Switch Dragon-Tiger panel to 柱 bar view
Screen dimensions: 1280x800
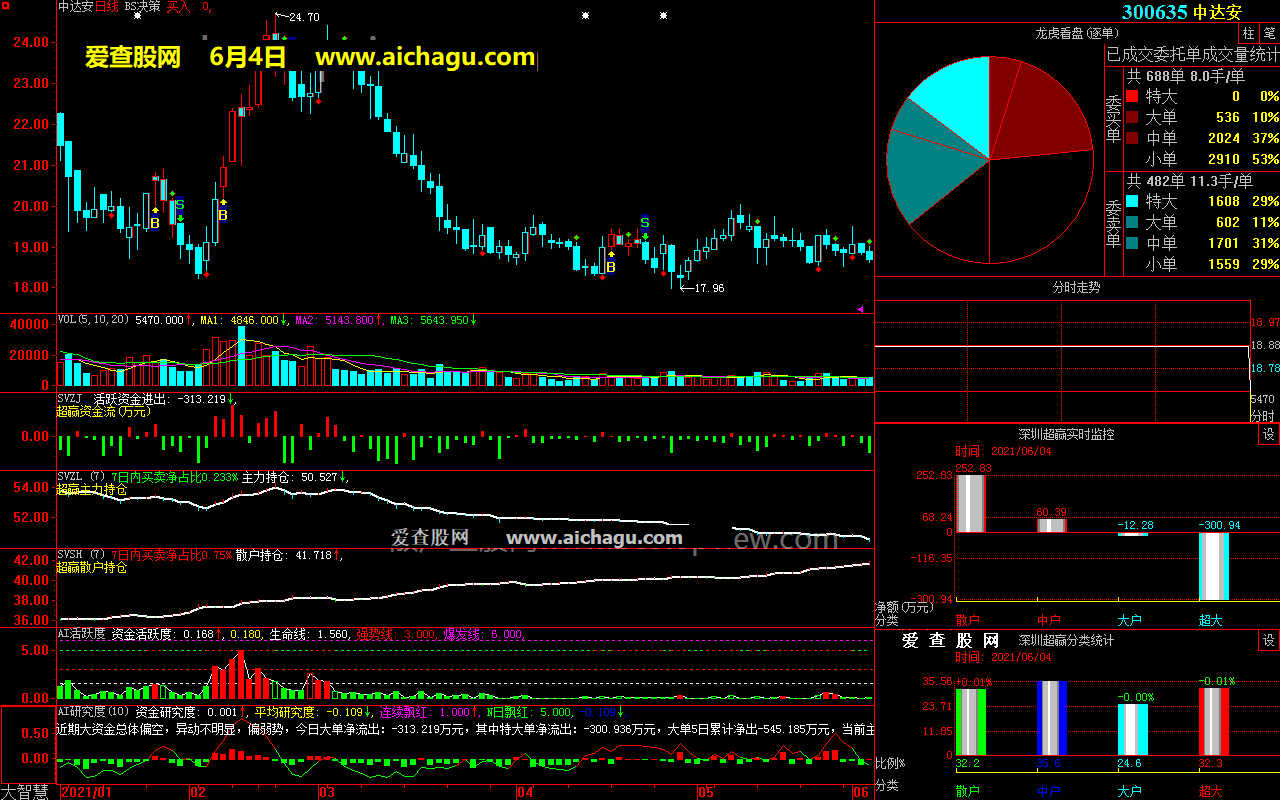(1248, 33)
